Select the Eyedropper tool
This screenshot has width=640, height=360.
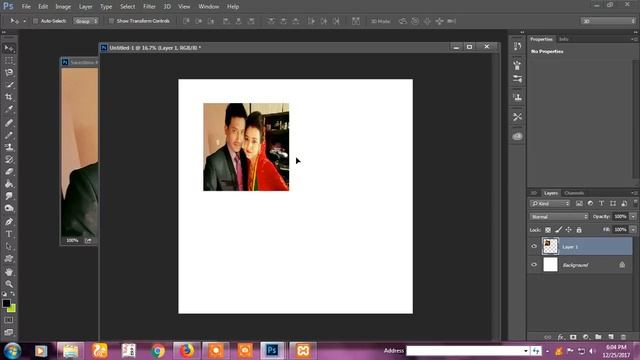pyautogui.click(x=9, y=109)
